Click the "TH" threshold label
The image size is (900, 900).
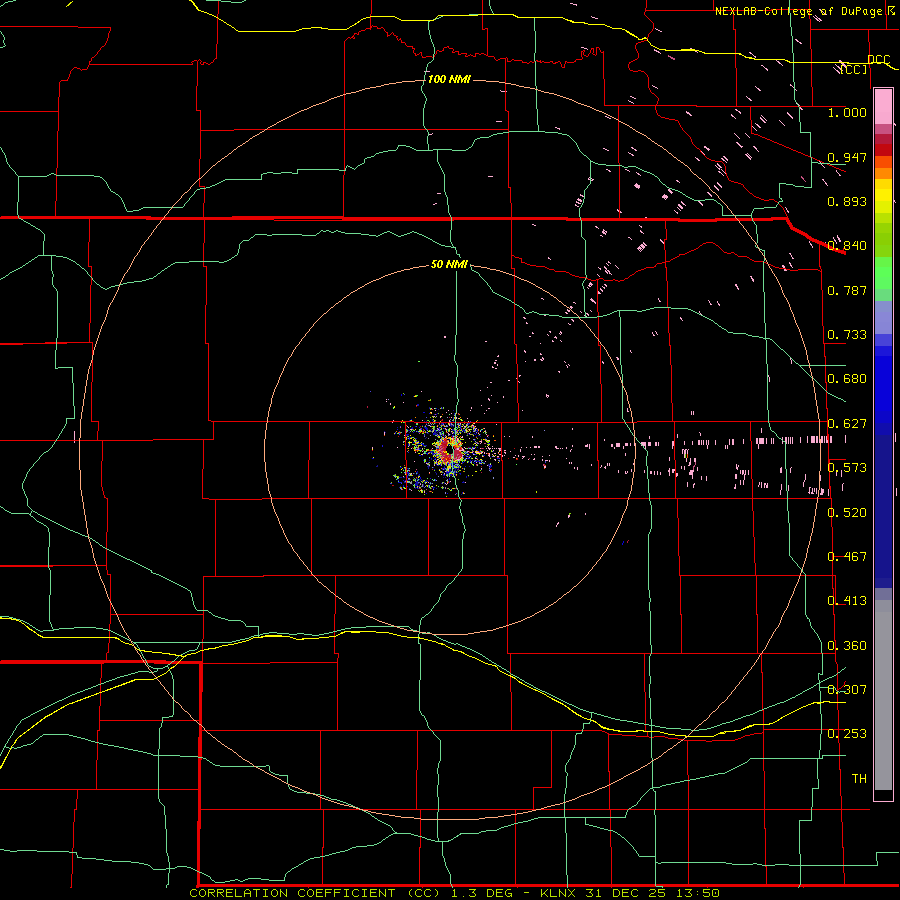[x=859, y=779]
